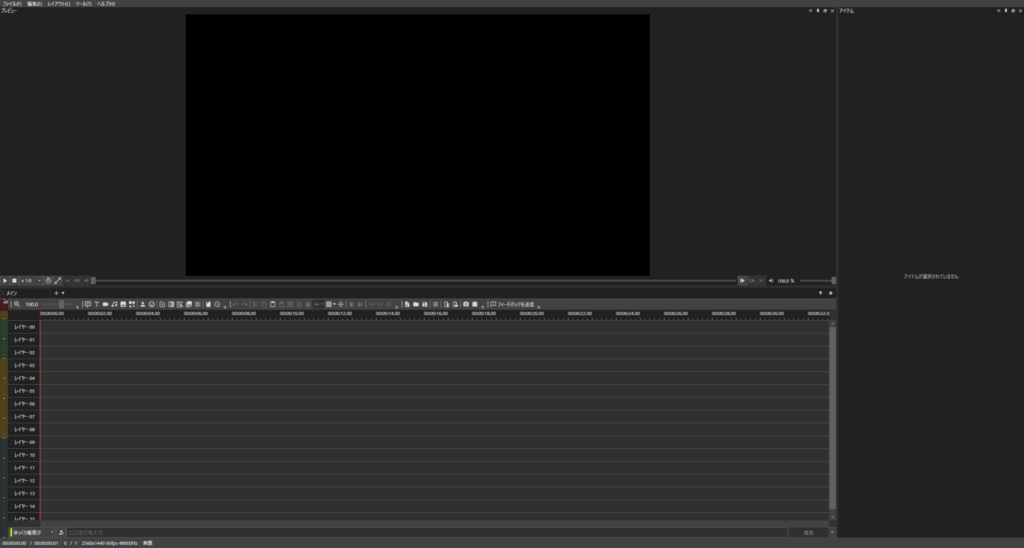Open the ファイル menu
The image size is (1024, 548).
click(12, 4)
